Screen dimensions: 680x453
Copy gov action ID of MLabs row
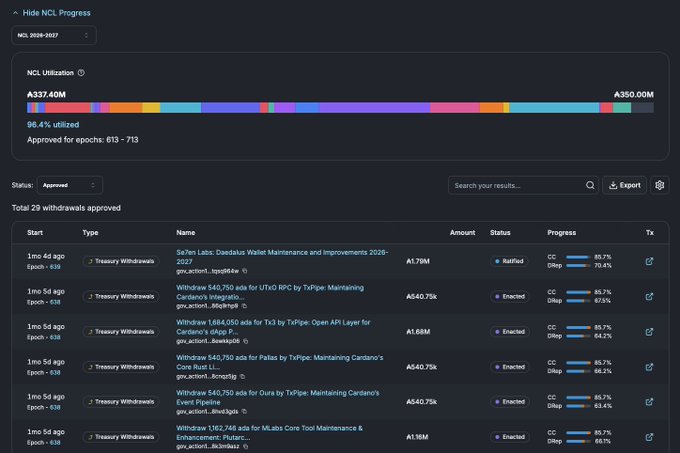click(245, 446)
